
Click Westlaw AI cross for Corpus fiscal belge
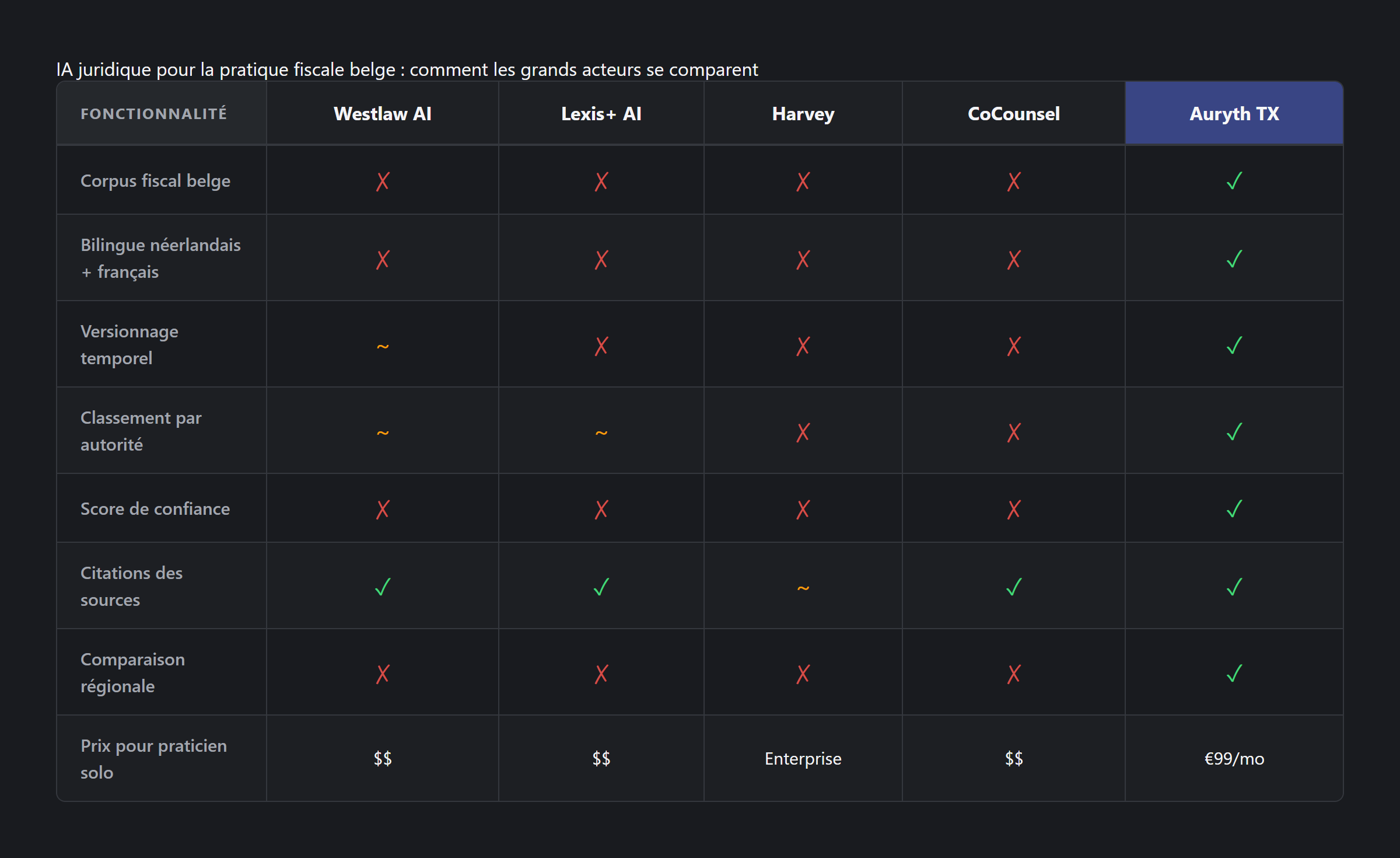(x=382, y=181)
